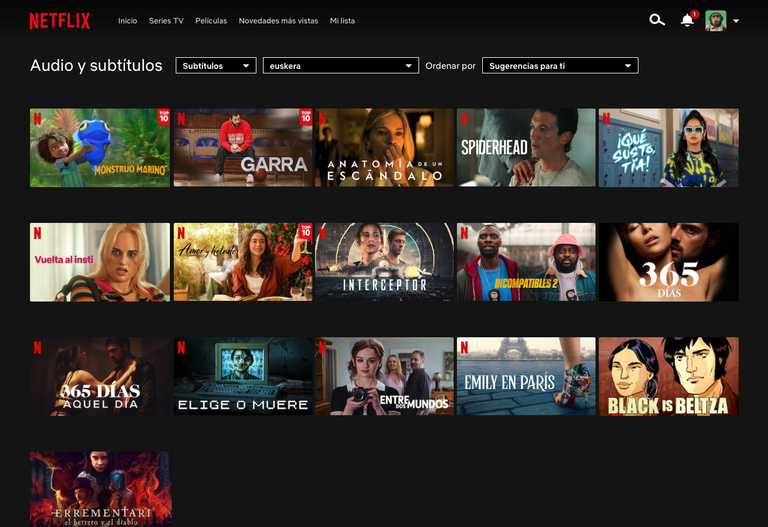Click the profile avatar picture

pyautogui.click(x=716, y=21)
